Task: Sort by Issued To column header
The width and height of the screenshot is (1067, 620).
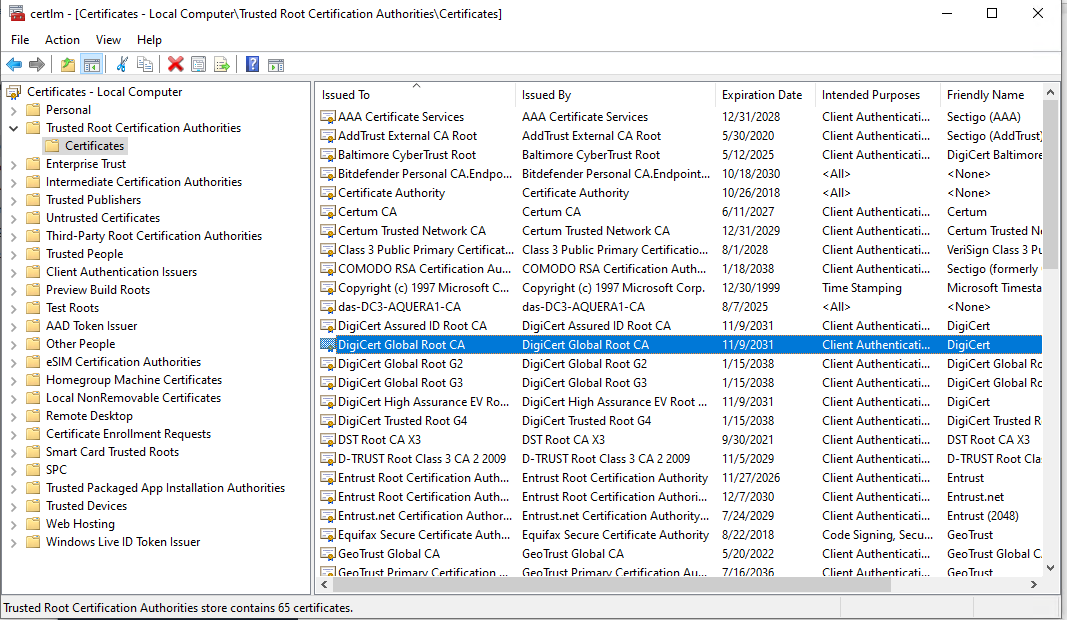Action: [346, 95]
